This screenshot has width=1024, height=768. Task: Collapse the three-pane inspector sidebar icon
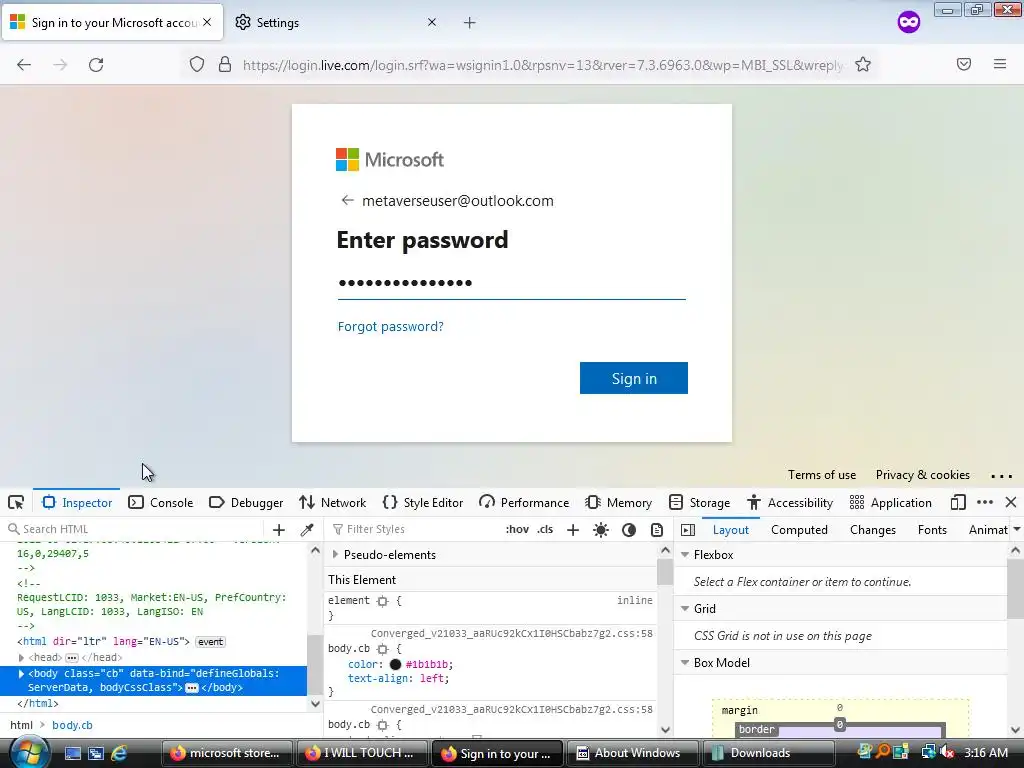pyautogui.click(x=688, y=530)
